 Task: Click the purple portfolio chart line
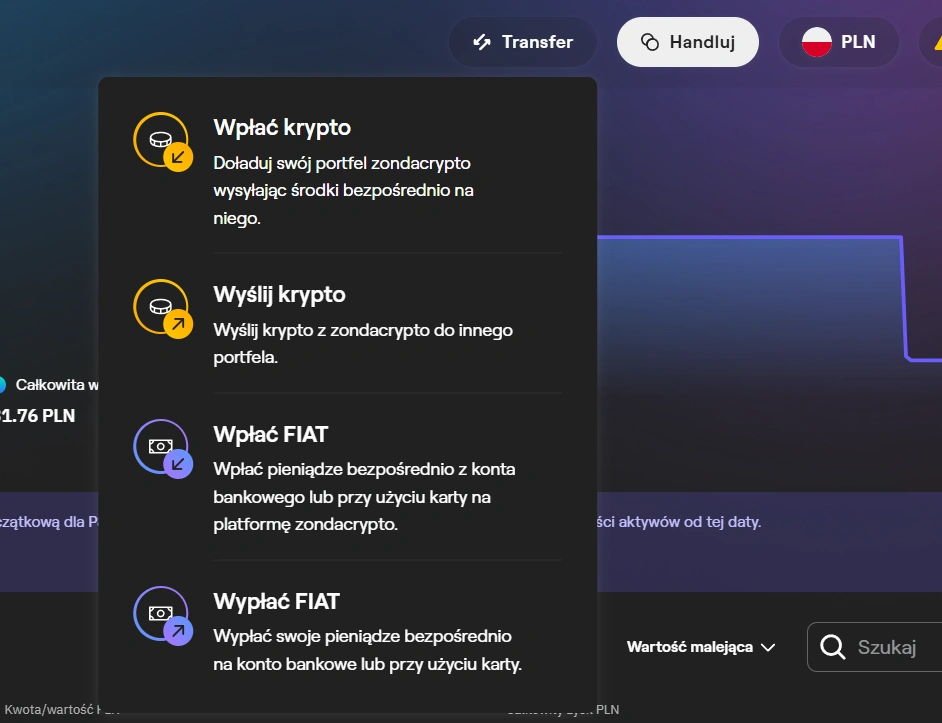(750, 237)
